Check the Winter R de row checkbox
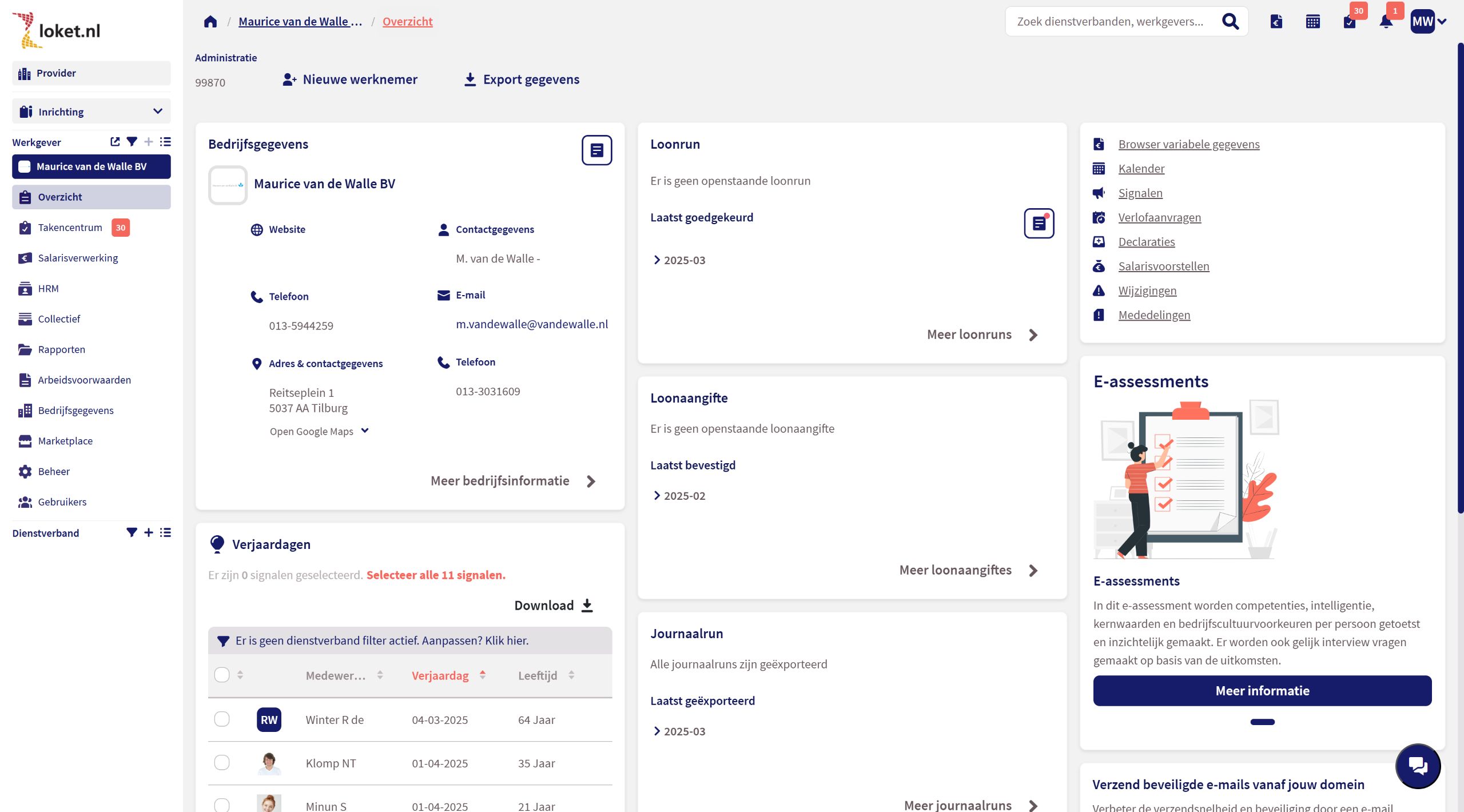Screen dimensions: 1464x812 (222, 719)
